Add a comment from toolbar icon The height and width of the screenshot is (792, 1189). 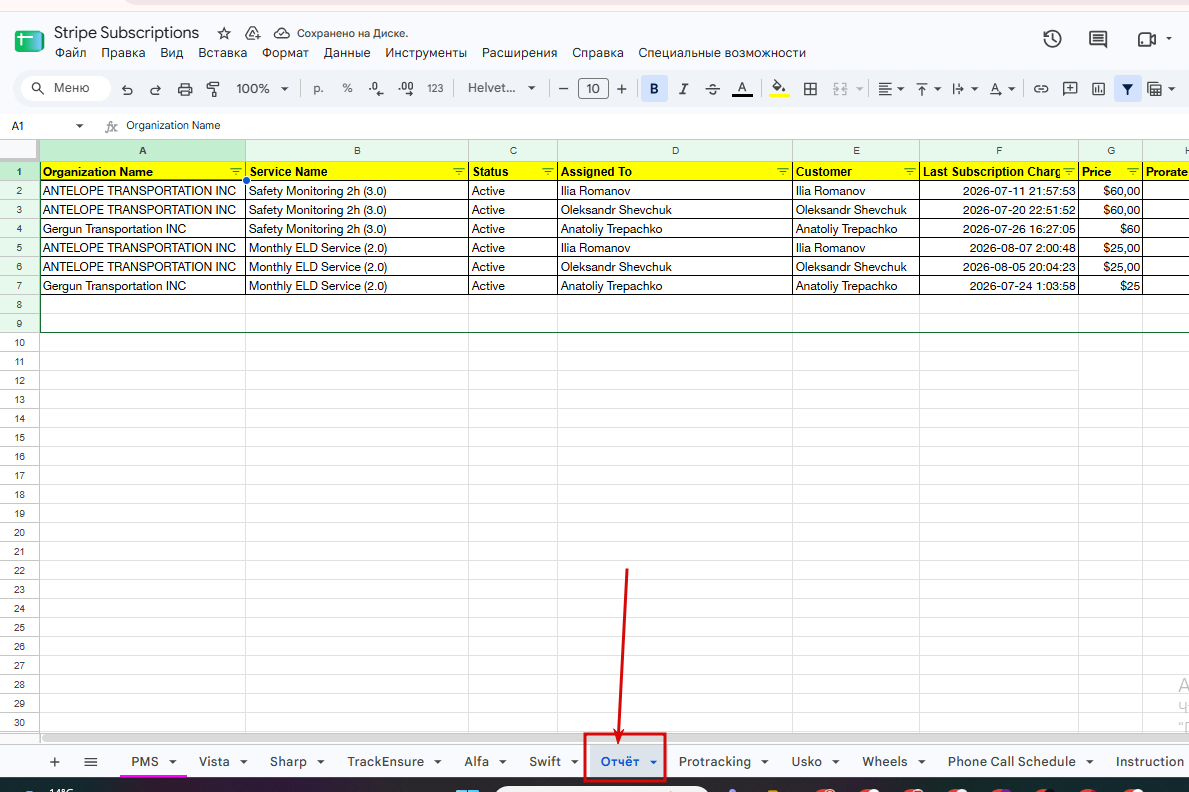tap(1070, 89)
